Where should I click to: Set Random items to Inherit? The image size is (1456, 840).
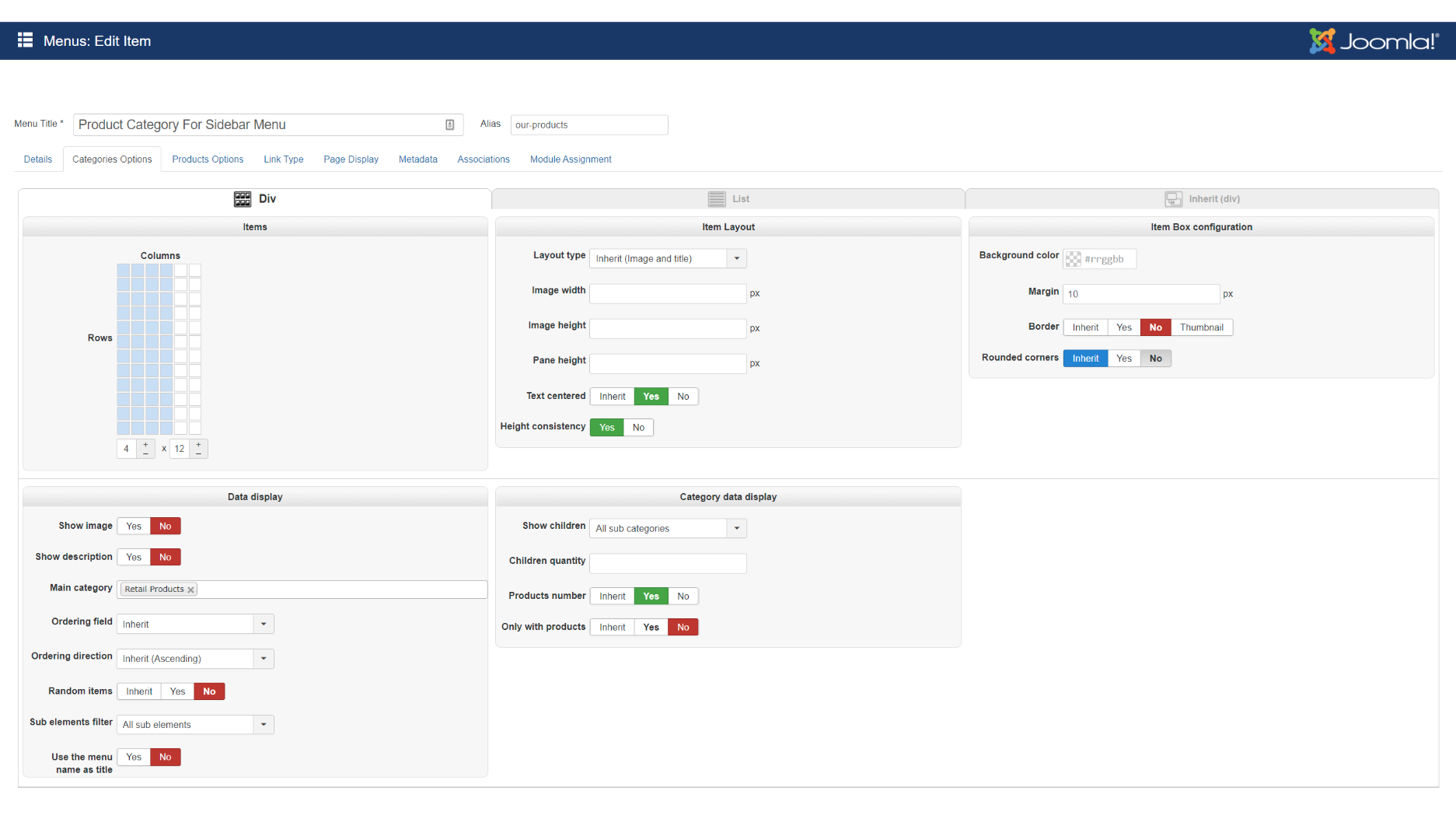pos(139,691)
